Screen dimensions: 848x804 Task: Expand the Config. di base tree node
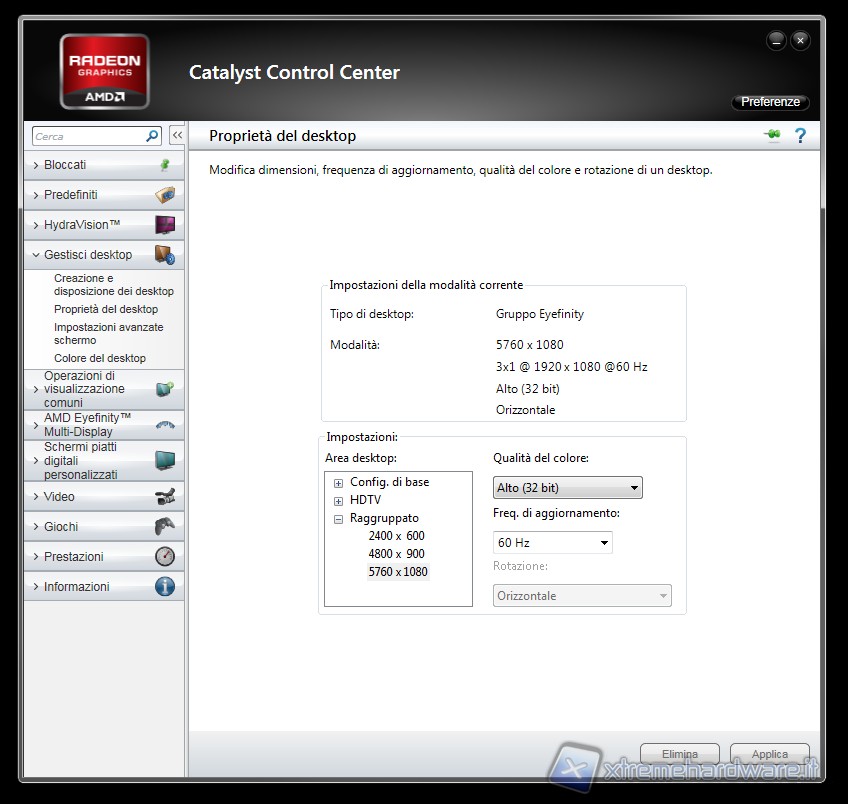point(339,483)
